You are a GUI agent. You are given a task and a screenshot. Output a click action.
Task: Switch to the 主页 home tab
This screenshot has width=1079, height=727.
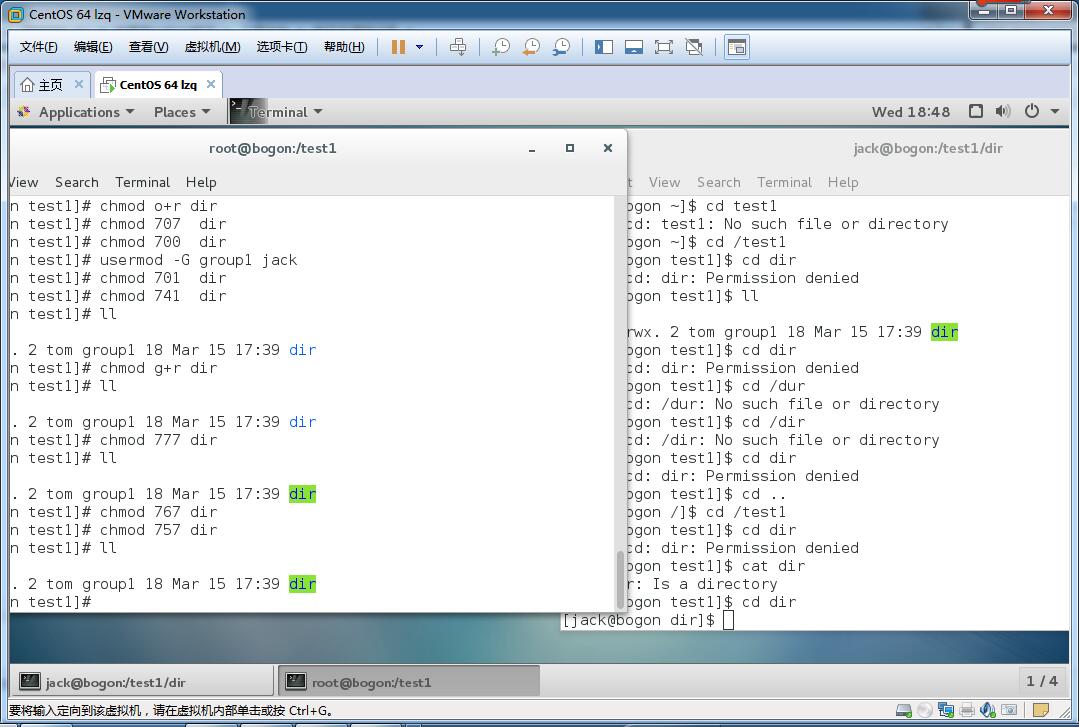[43, 85]
